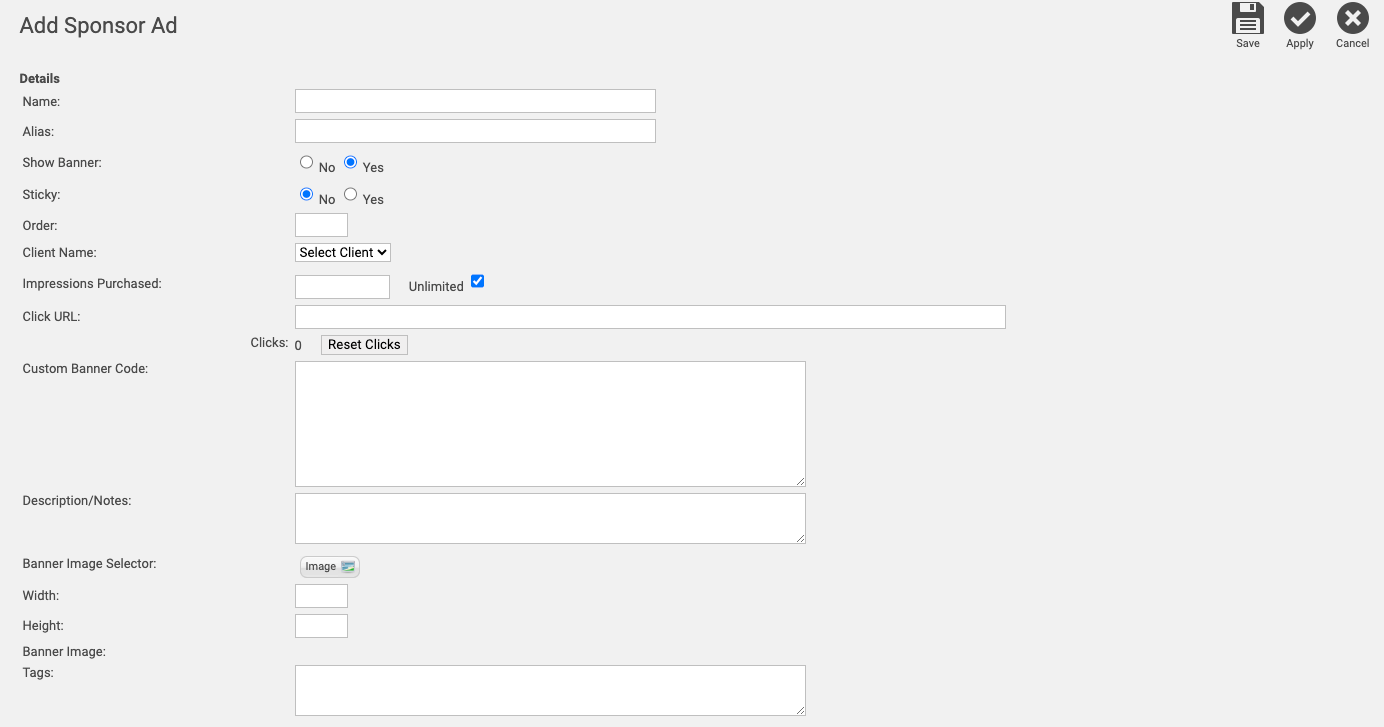Focus the Description/Notes text area
Image resolution: width=1384 pixels, height=727 pixels.
coord(550,518)
